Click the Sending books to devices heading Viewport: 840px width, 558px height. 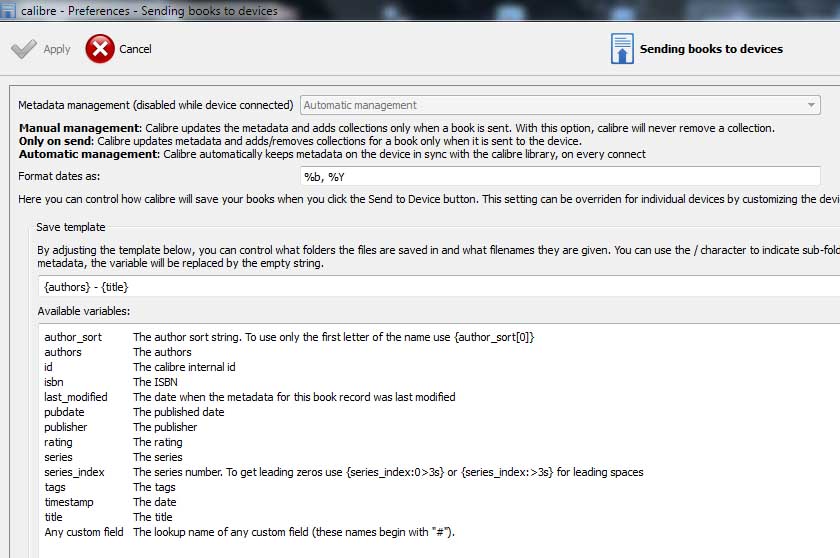pos(711,49)
